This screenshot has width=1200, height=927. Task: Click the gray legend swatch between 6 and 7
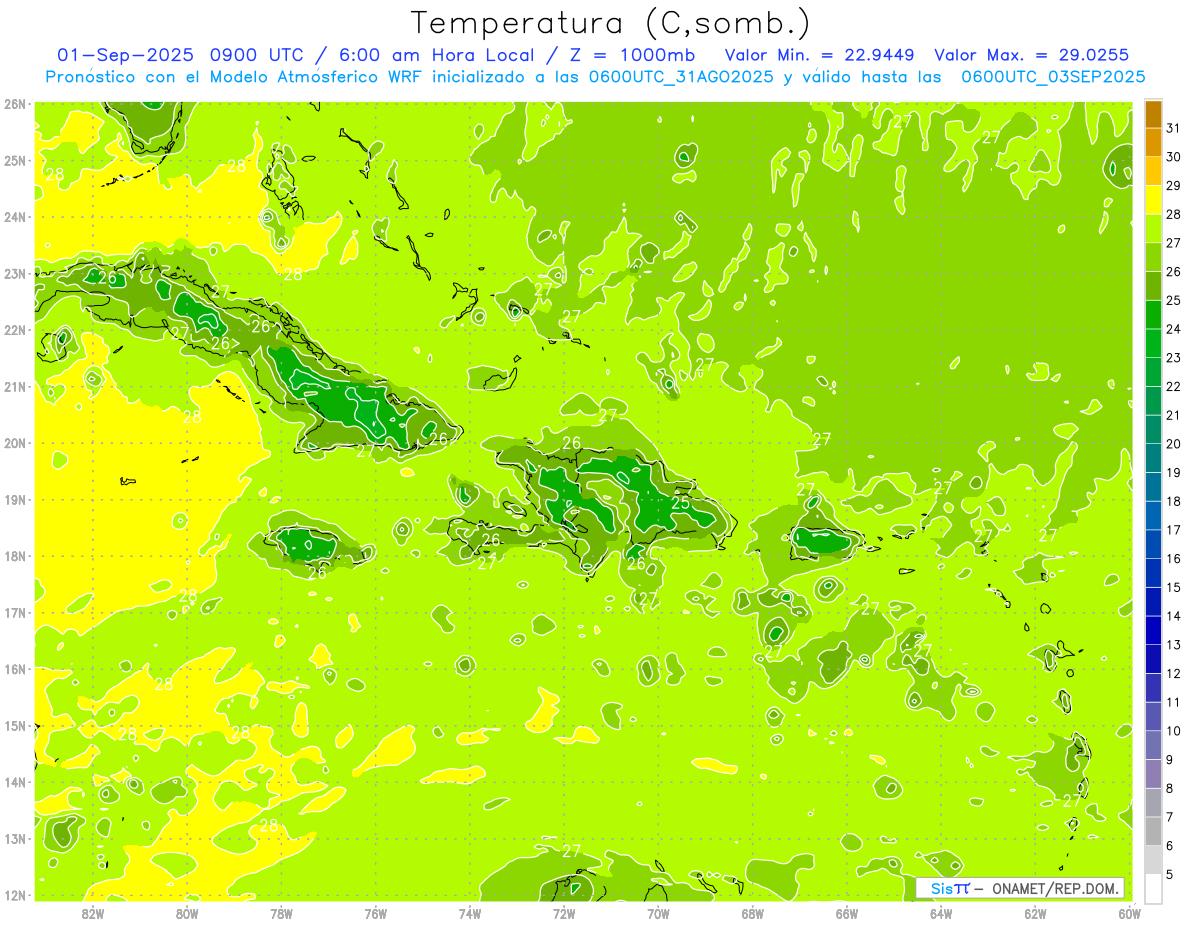(1153, 831)
